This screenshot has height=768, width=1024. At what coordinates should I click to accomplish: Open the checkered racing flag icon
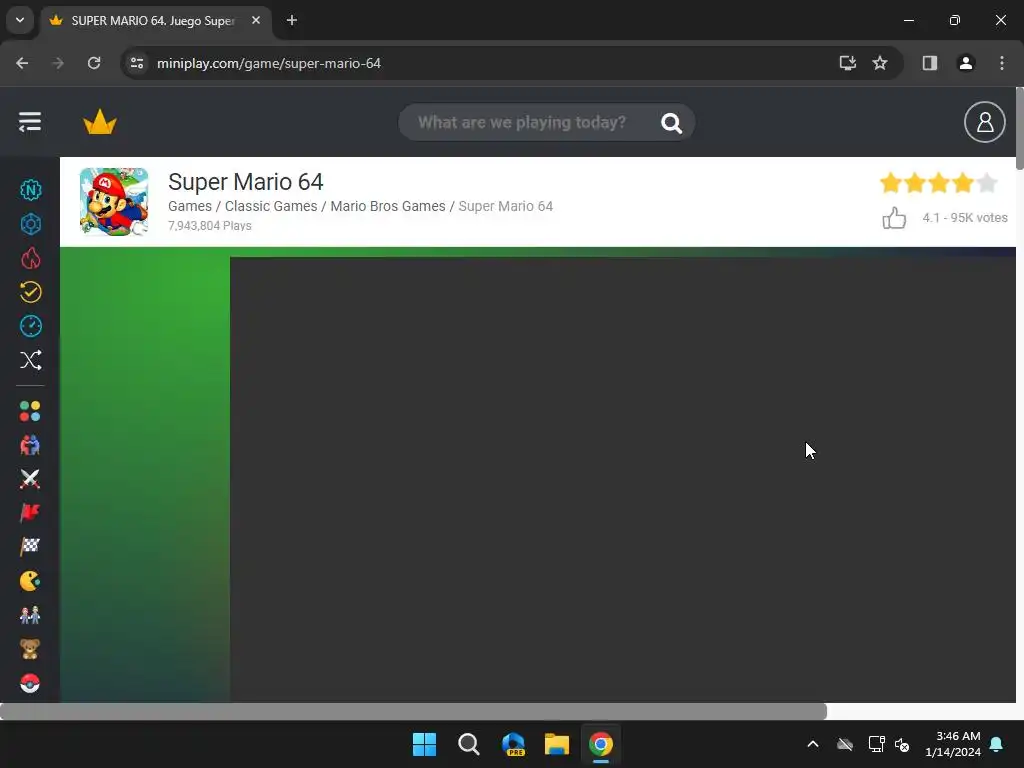pos(30,547)
